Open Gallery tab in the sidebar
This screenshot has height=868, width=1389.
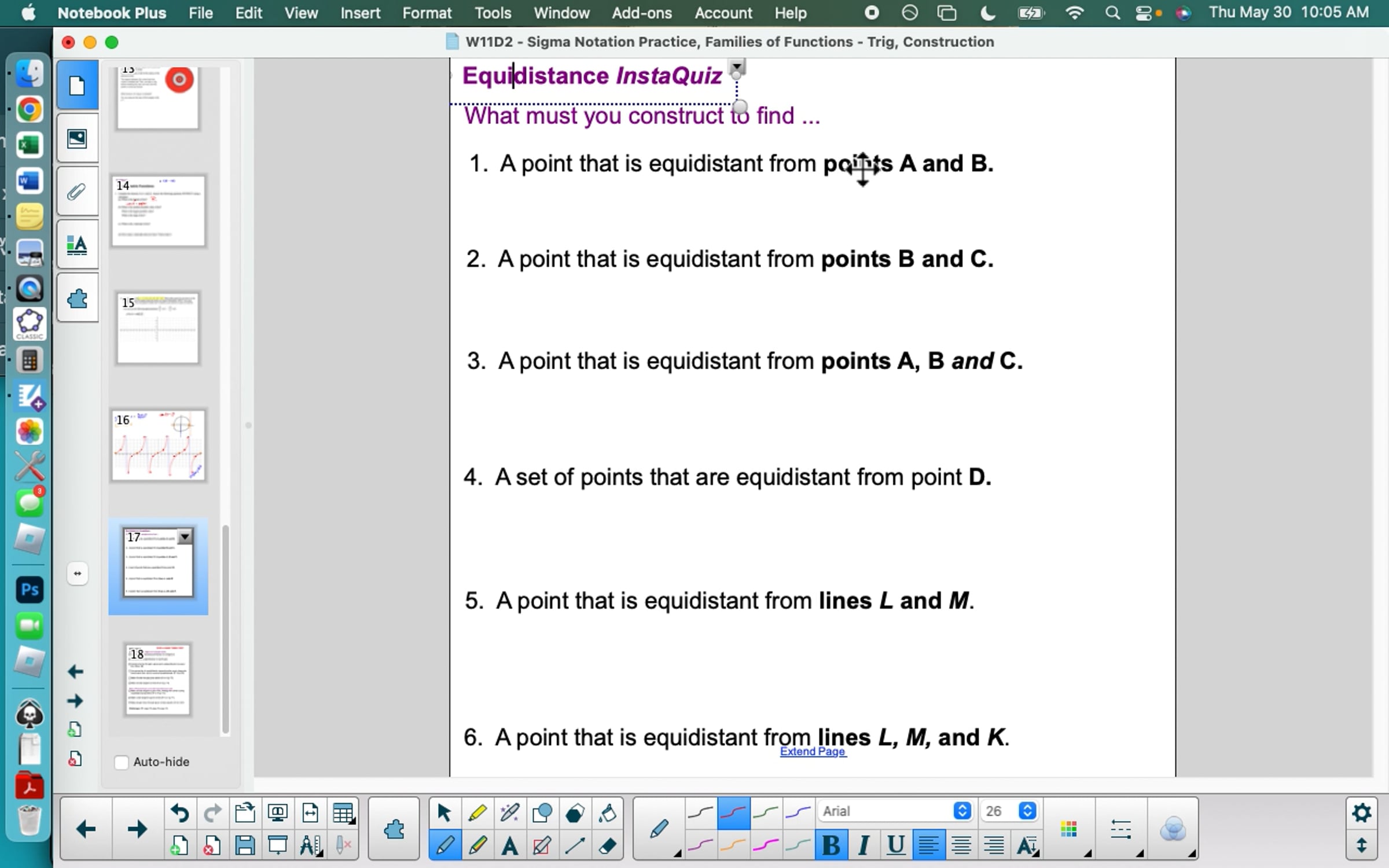77,138
